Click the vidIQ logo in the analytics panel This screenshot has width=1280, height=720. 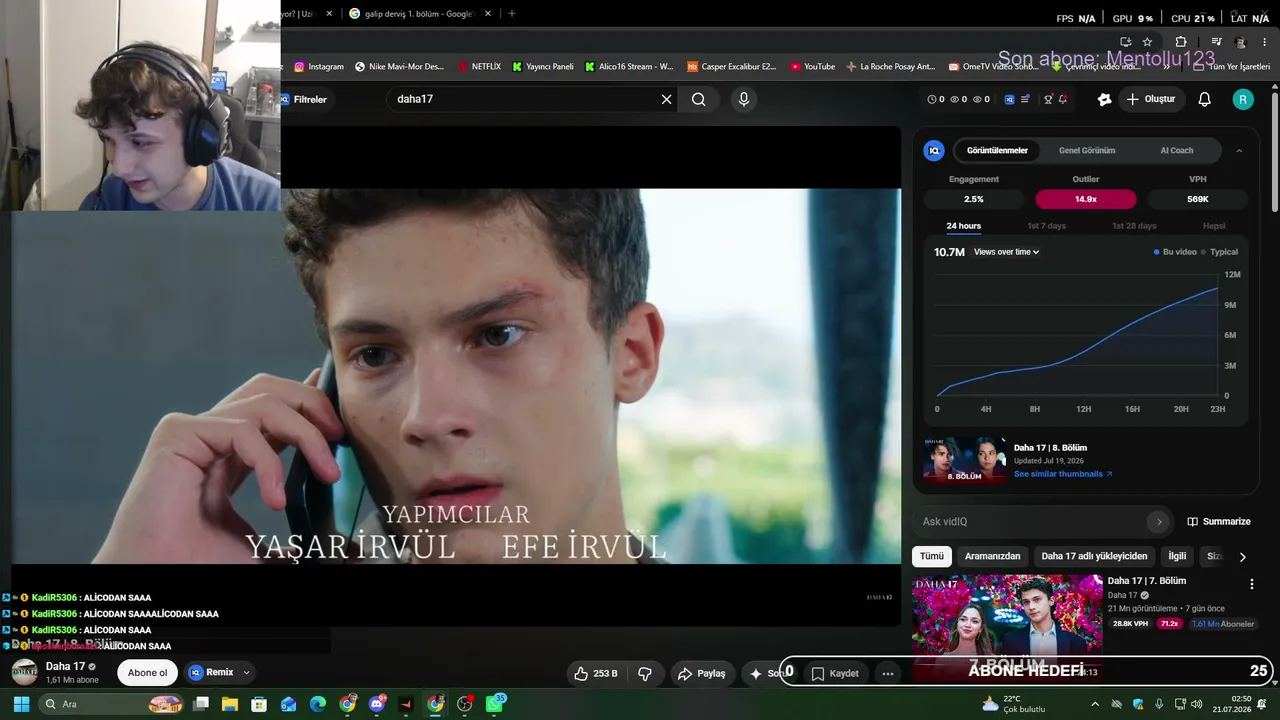click(x=934, y=151)
